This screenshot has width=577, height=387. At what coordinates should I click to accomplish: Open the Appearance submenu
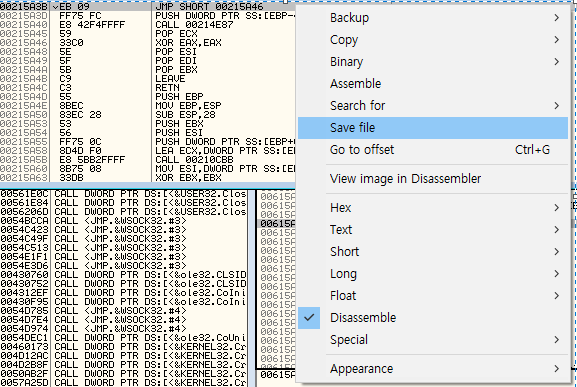click(x=433, y=369)
